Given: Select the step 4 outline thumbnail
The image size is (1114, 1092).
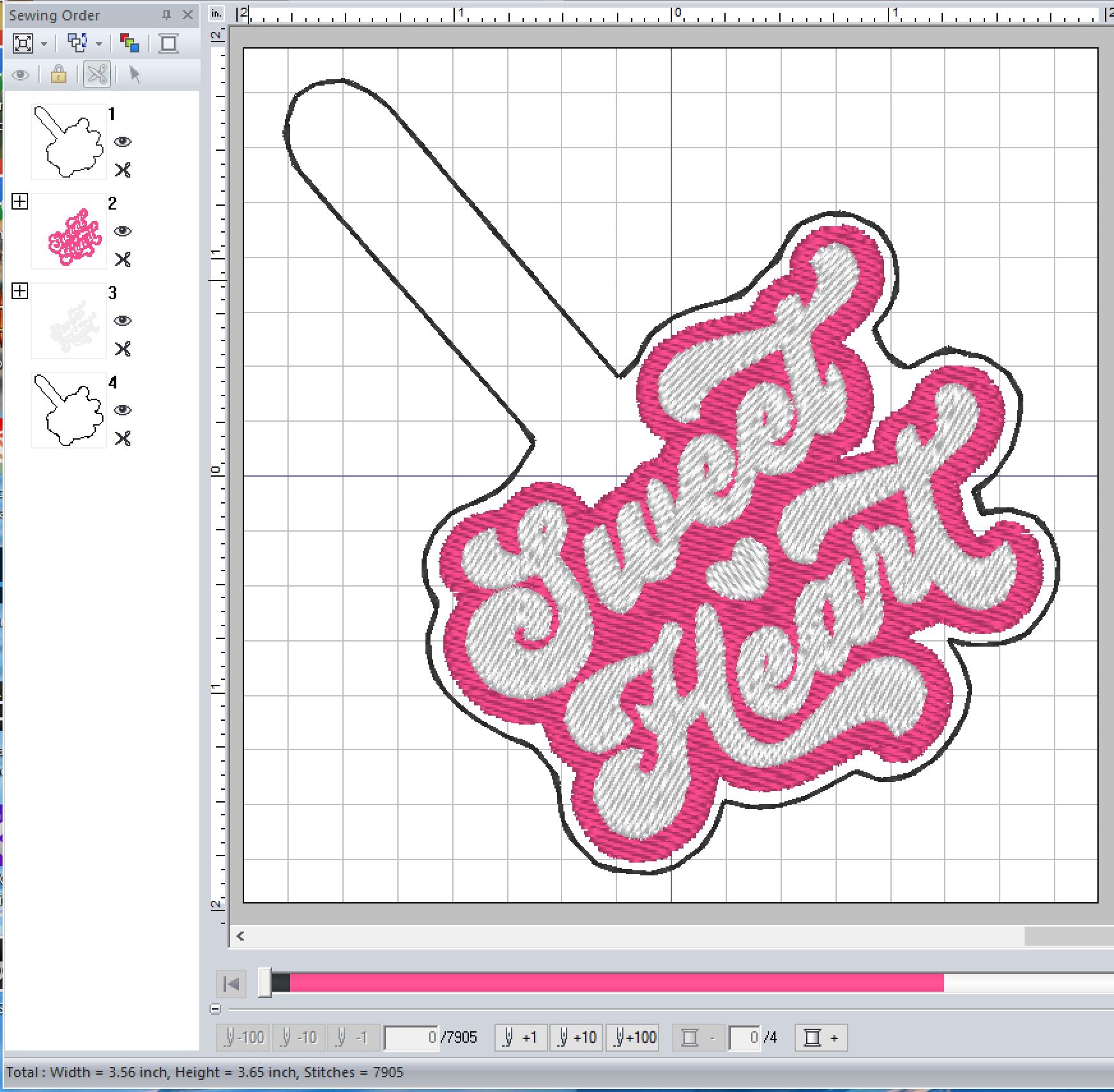Looking at the screenshot, I should [69, 410].
